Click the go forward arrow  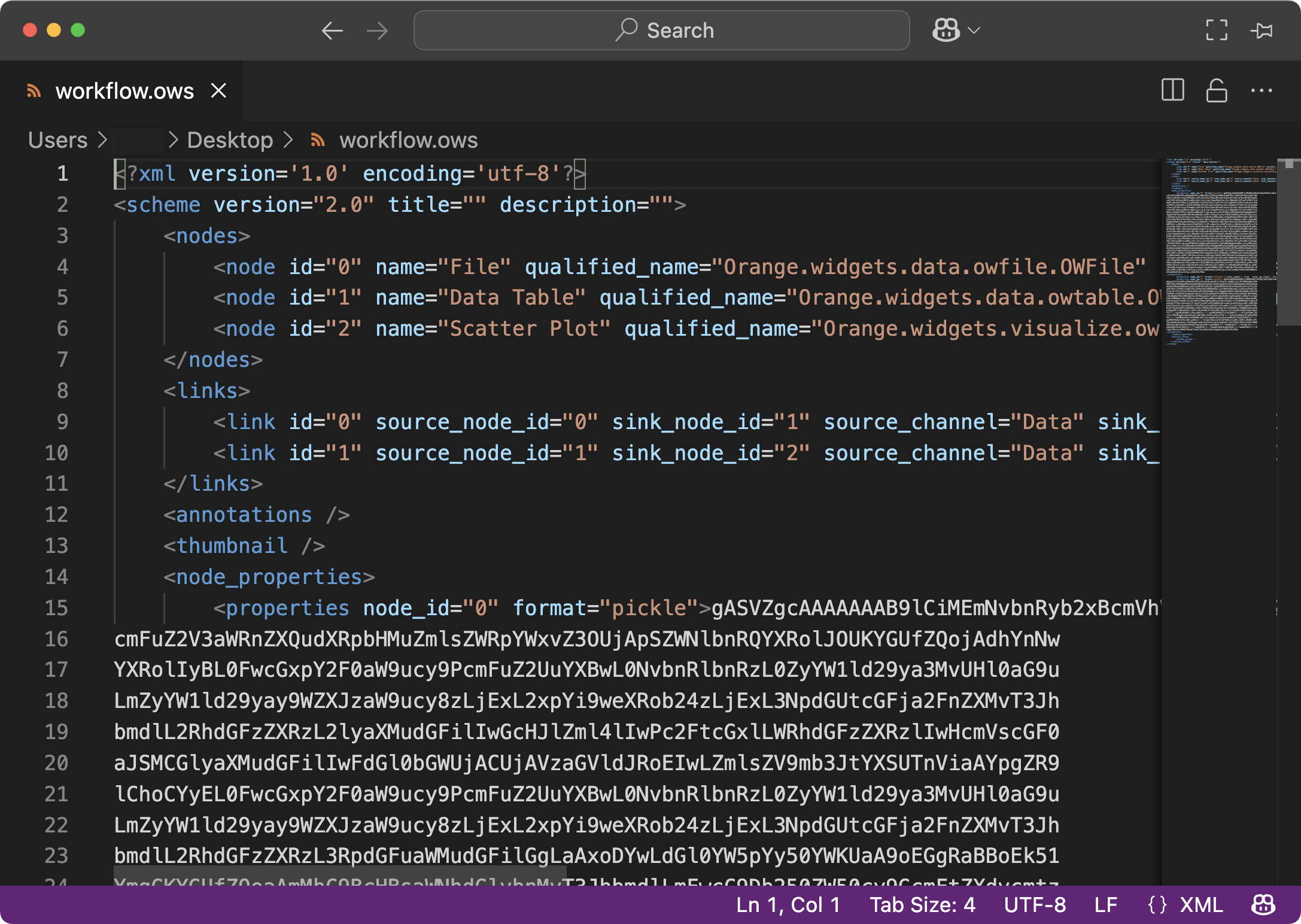coord(377,31)
